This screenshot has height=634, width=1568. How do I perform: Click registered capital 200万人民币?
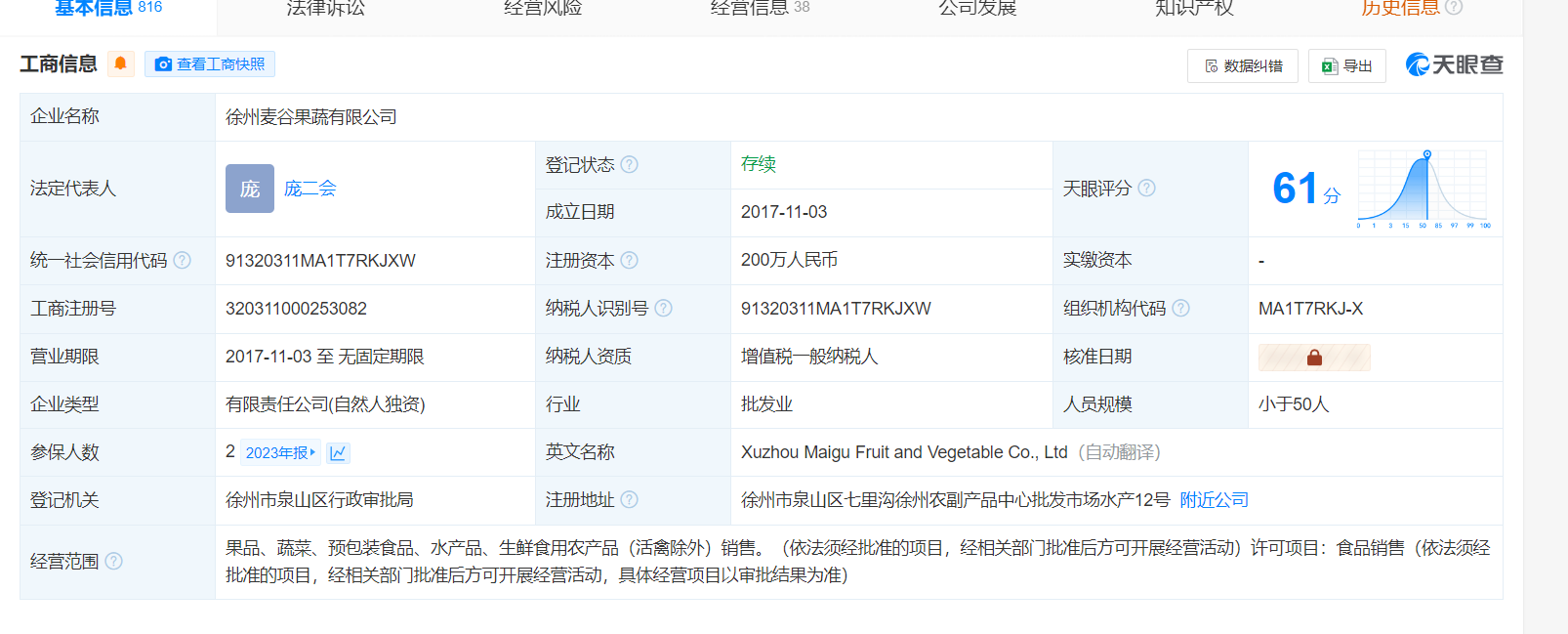pos(789,260)
